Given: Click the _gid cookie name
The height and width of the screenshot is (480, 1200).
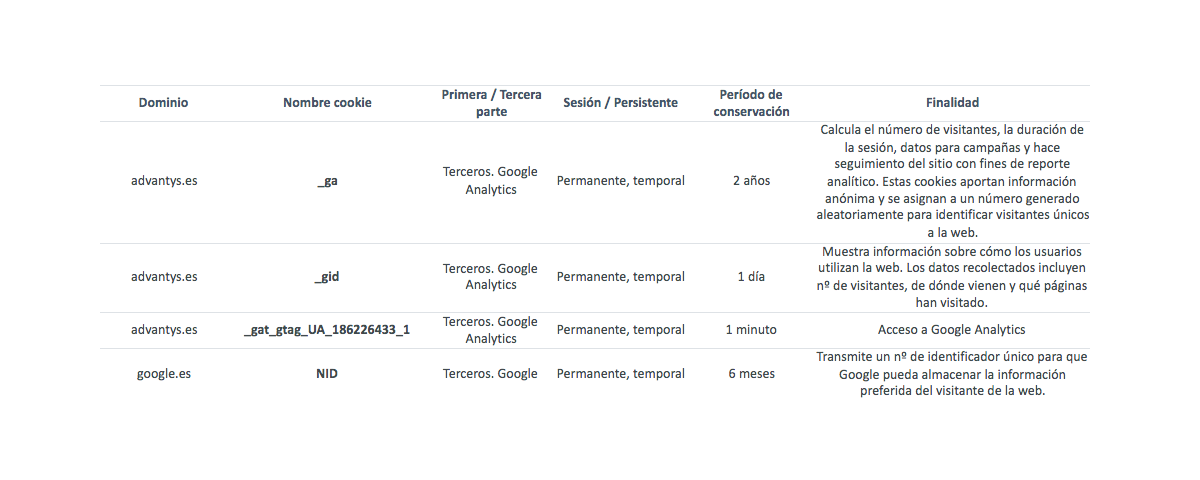Looking at the screenshot, I should point(327,277).
